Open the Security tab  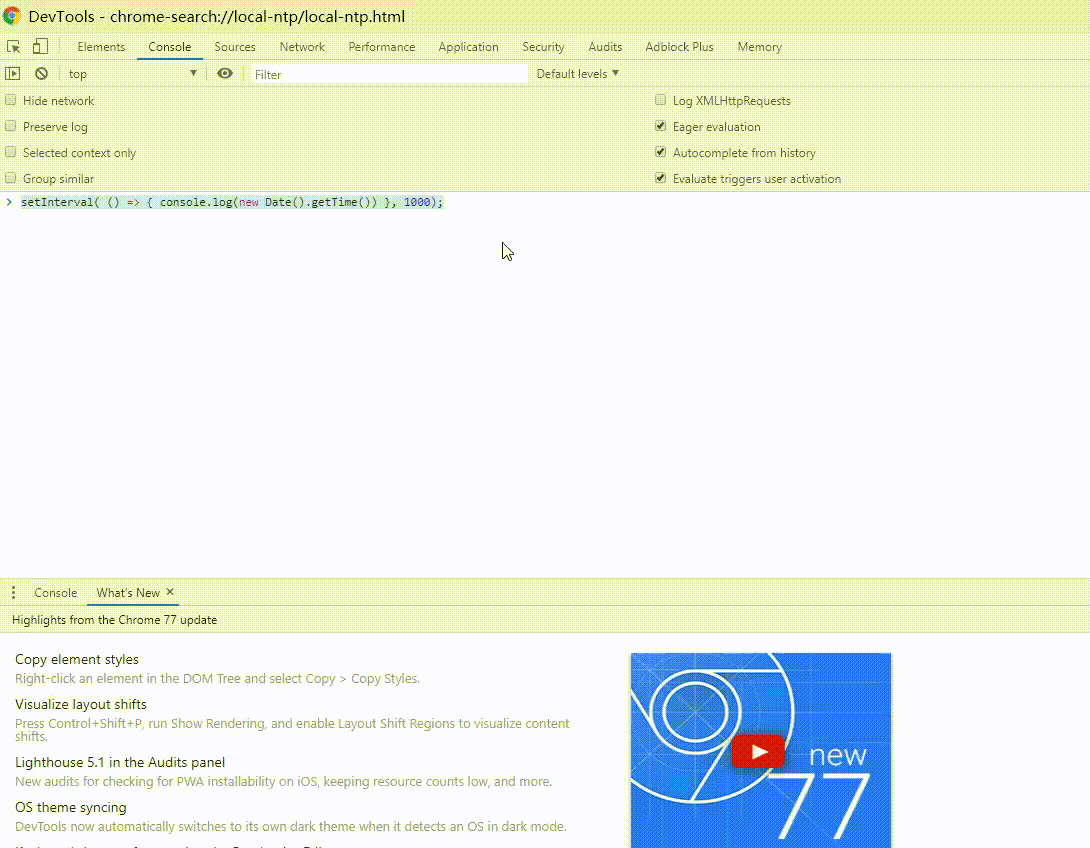coord(544,47)
